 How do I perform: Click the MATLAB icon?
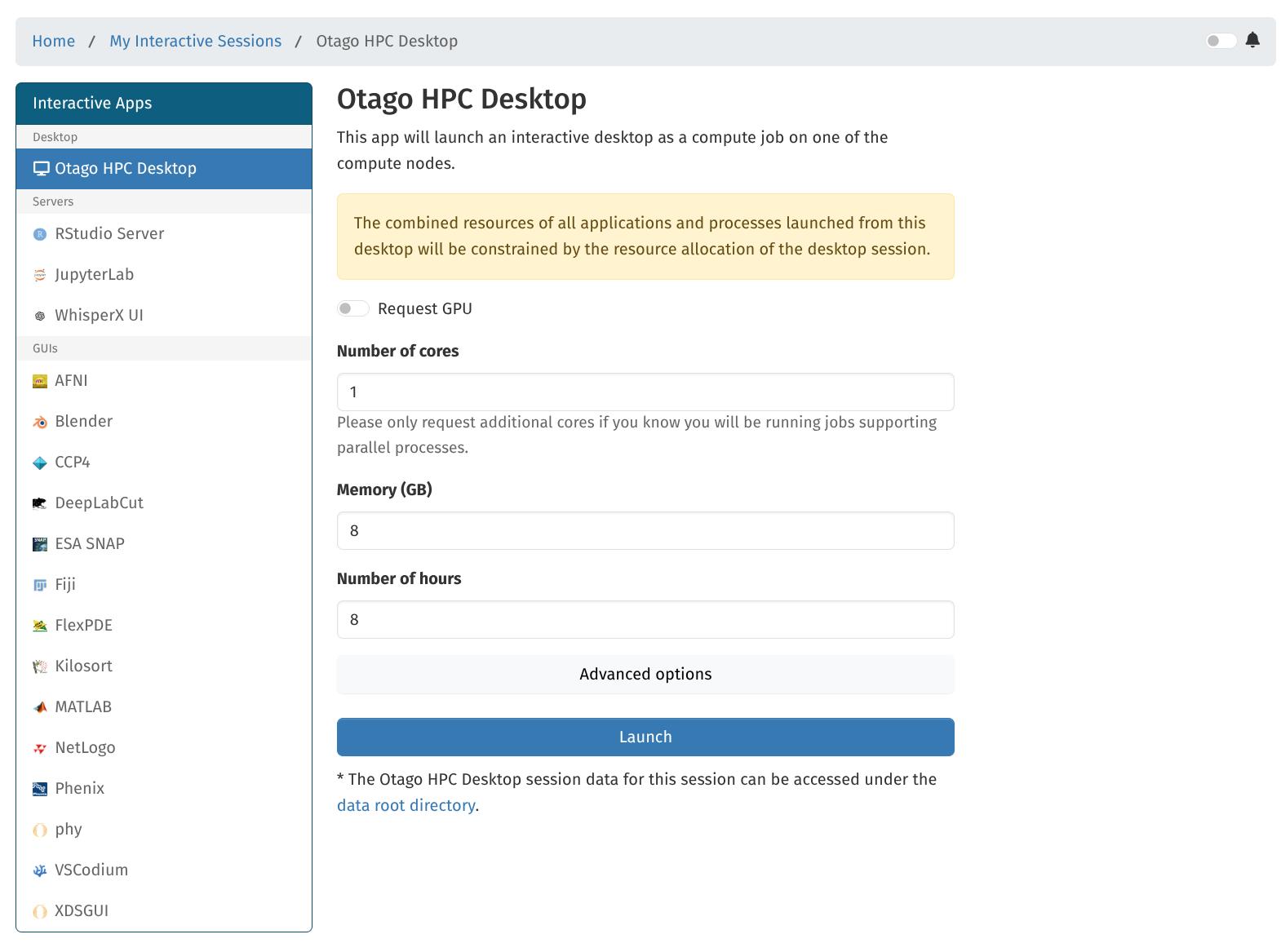[40, 707]
